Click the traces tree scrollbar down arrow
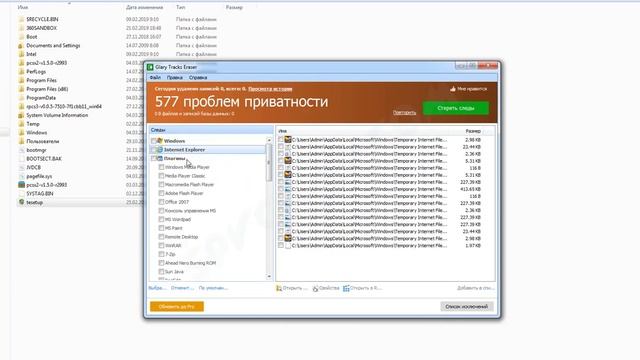The height and width of the screenshot is (360, 640). point(269,277)
